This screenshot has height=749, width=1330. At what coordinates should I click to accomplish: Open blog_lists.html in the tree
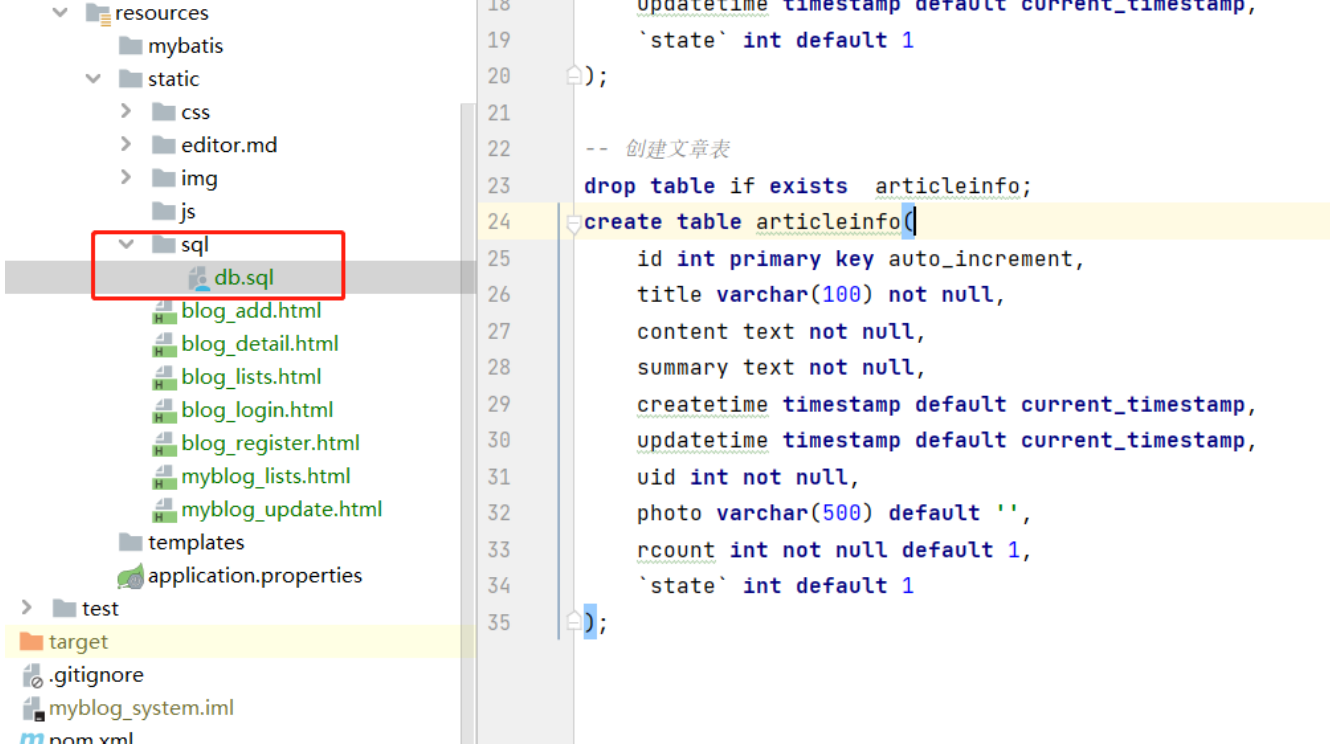pyautogui.click(x=252, y=377)
